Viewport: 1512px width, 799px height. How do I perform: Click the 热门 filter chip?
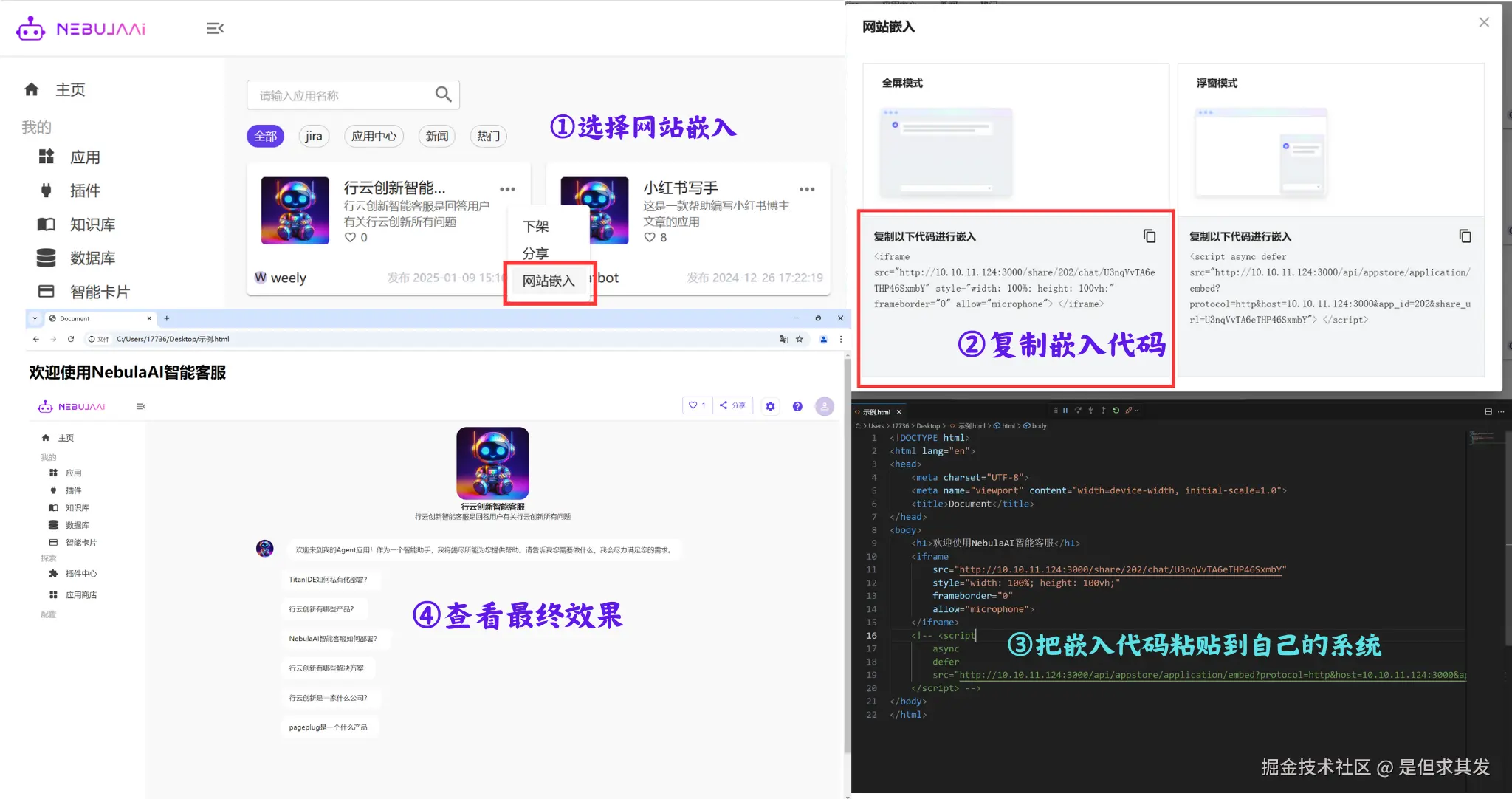pos(489,136)
